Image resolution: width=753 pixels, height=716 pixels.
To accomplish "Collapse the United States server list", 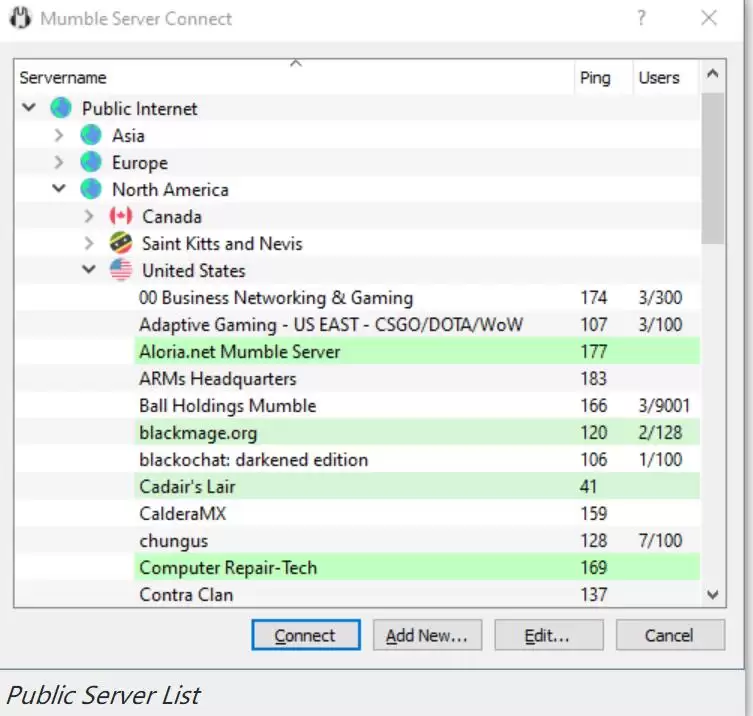I will (x=89, y=269).
